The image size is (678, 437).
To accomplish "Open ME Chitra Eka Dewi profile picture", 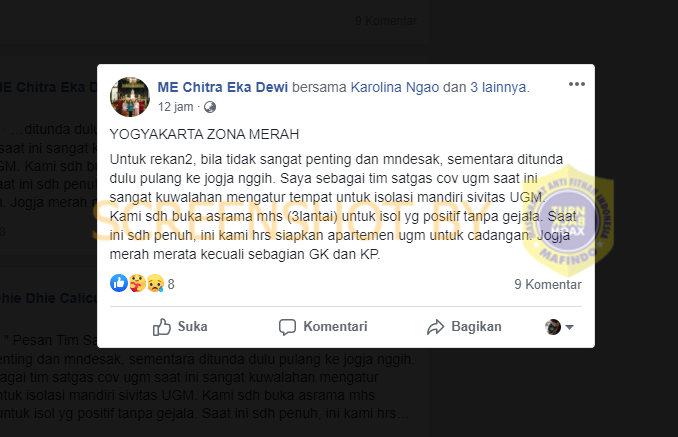I will pyautogui.click(x=130, y=97).
